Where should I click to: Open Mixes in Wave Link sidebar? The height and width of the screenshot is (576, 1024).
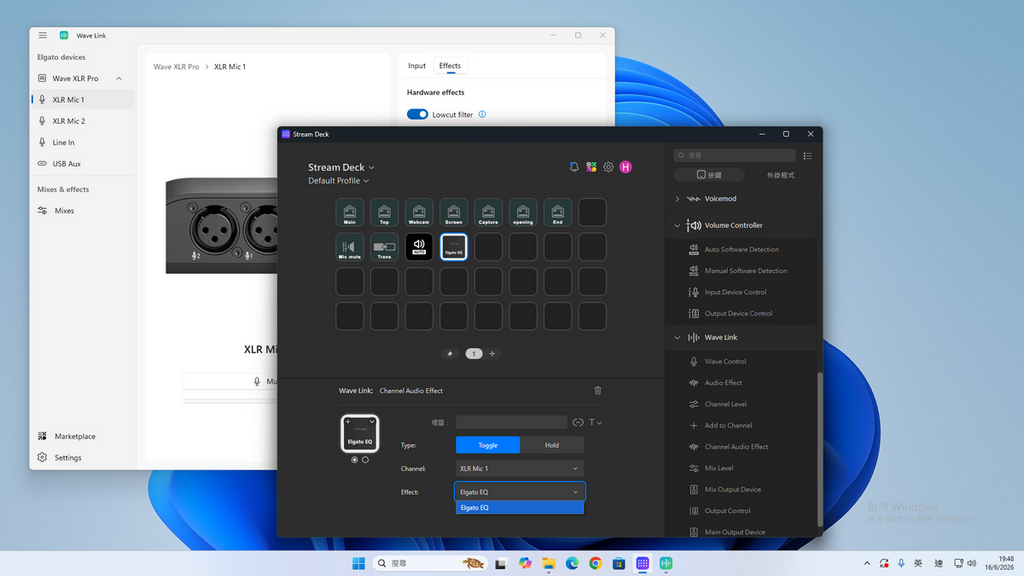(83, 211)
